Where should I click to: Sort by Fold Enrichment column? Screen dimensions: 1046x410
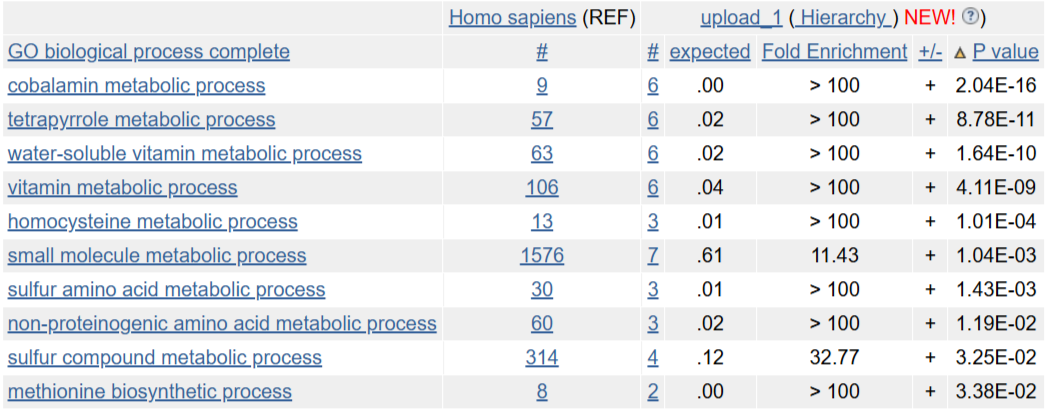[x=834, y=51]
